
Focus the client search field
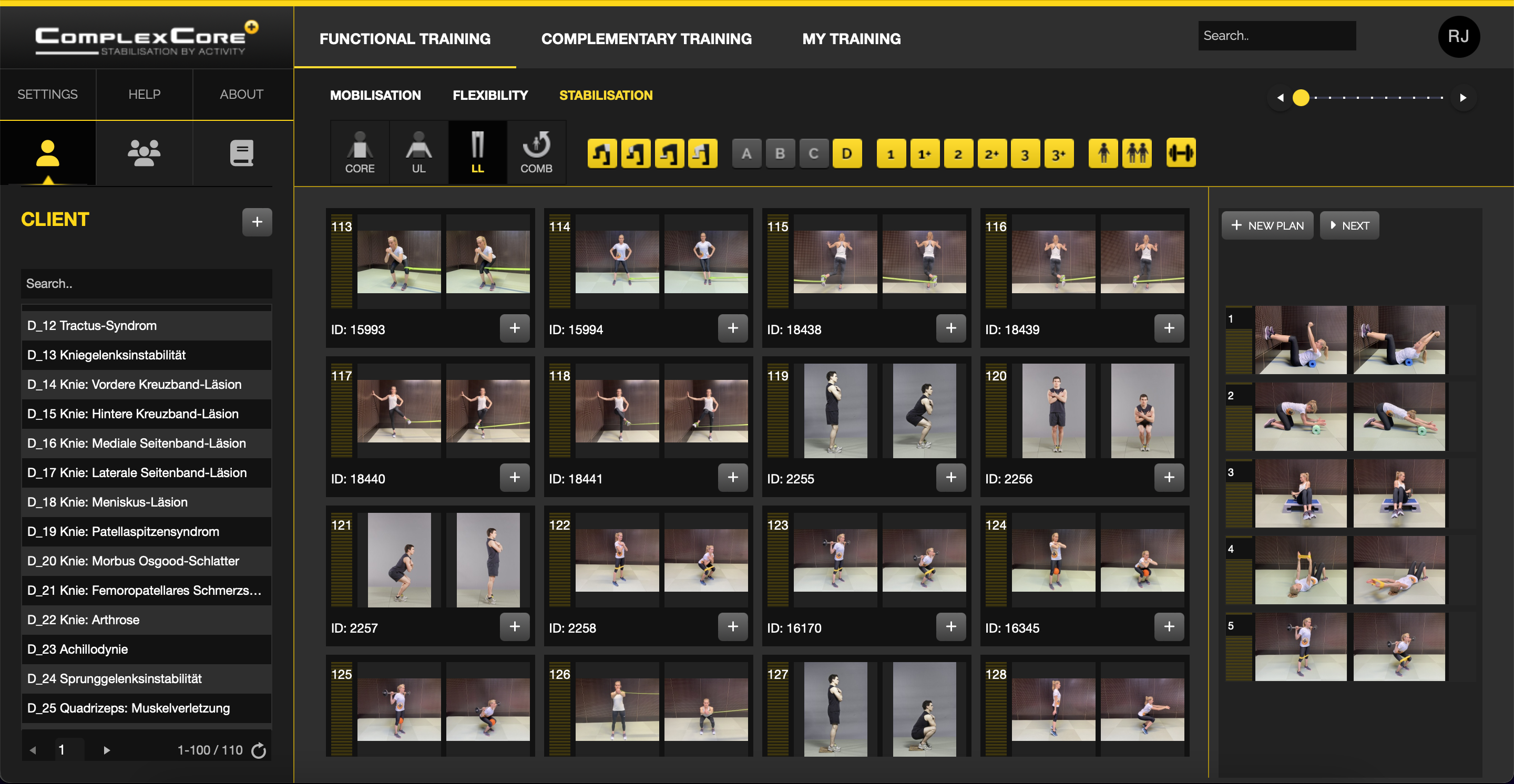tap(146, 284)
